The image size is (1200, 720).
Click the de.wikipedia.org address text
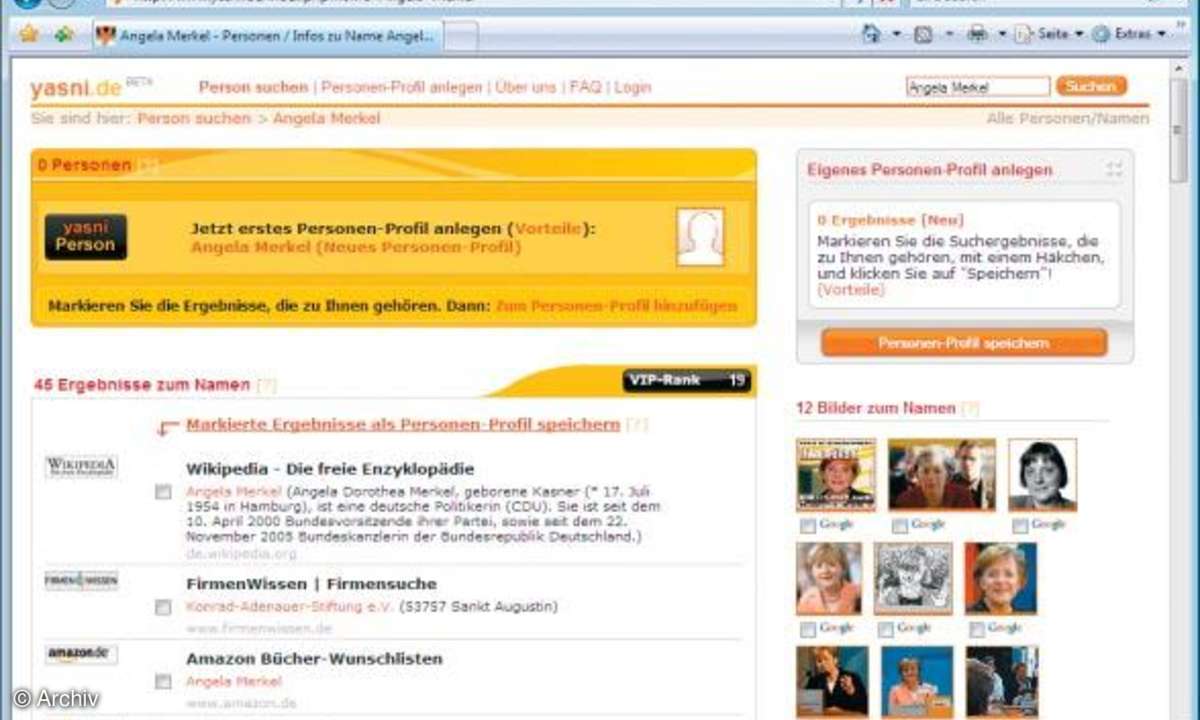tap(241, 553)
